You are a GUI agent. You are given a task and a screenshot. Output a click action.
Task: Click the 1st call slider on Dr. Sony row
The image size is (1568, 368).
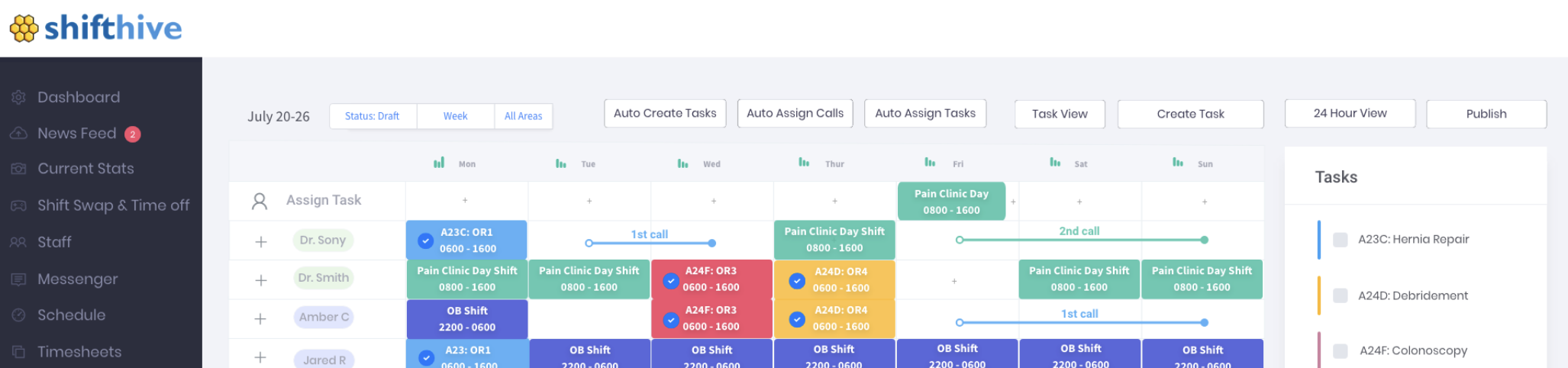[x=650, y=242]
